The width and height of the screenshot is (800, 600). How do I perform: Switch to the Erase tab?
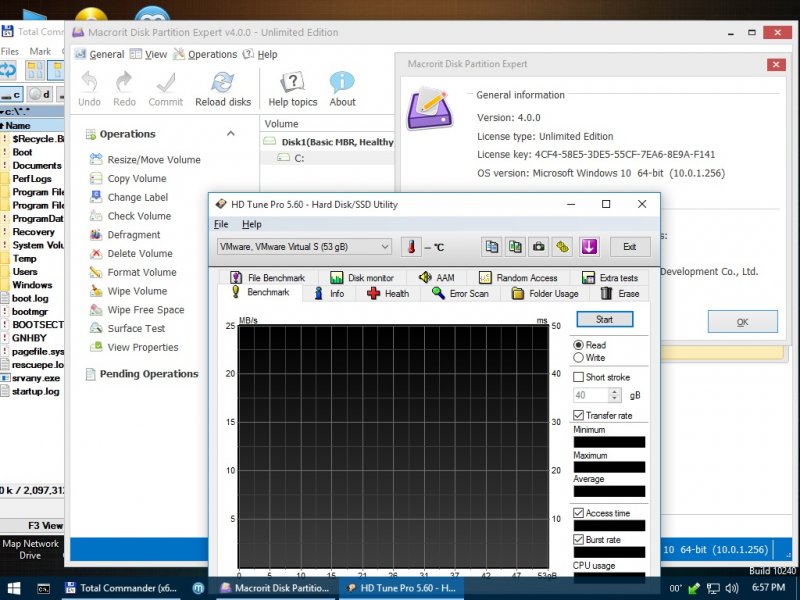[x=620, y=293]
